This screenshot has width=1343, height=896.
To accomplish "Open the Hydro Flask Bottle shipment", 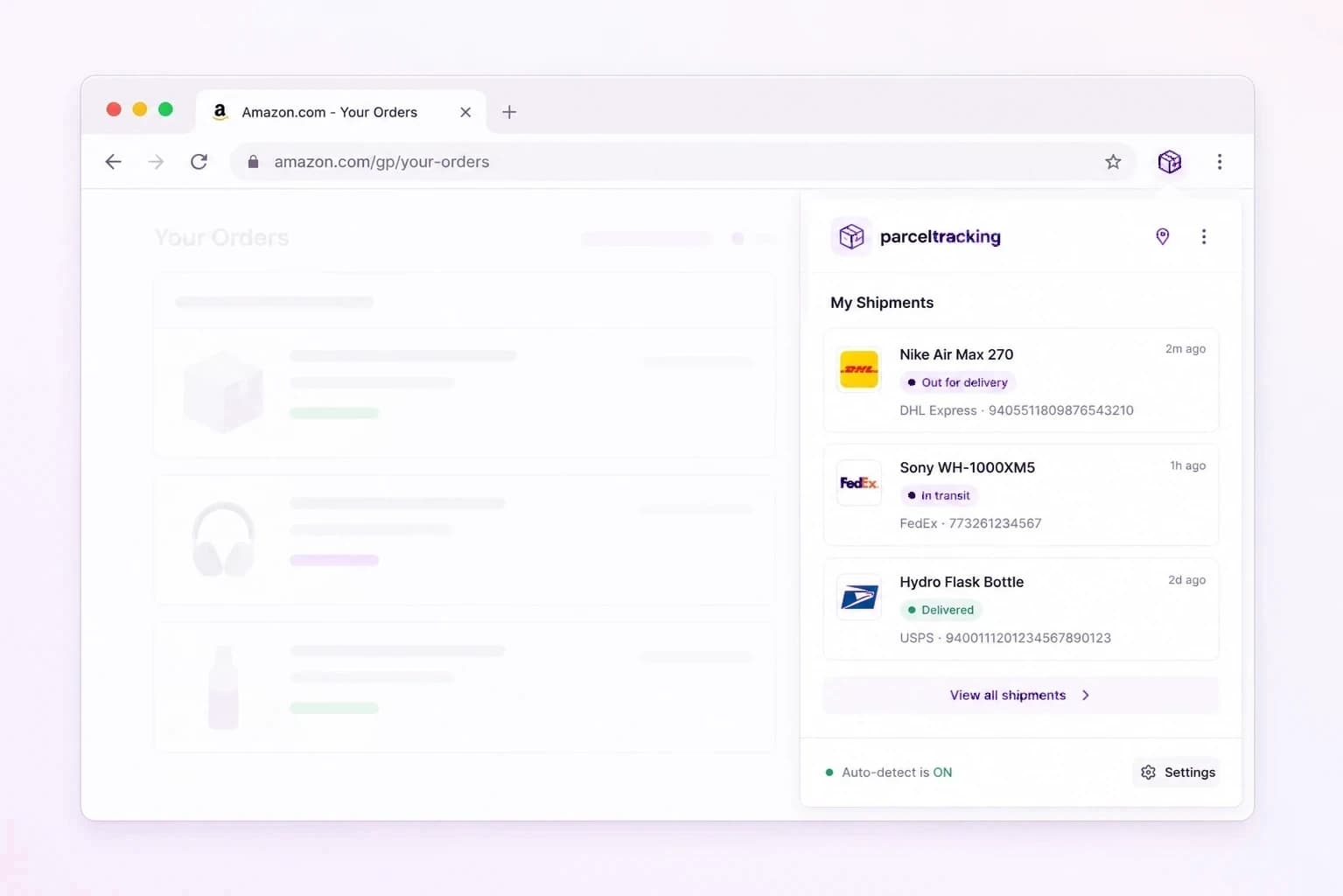I will pos(1021,609).
